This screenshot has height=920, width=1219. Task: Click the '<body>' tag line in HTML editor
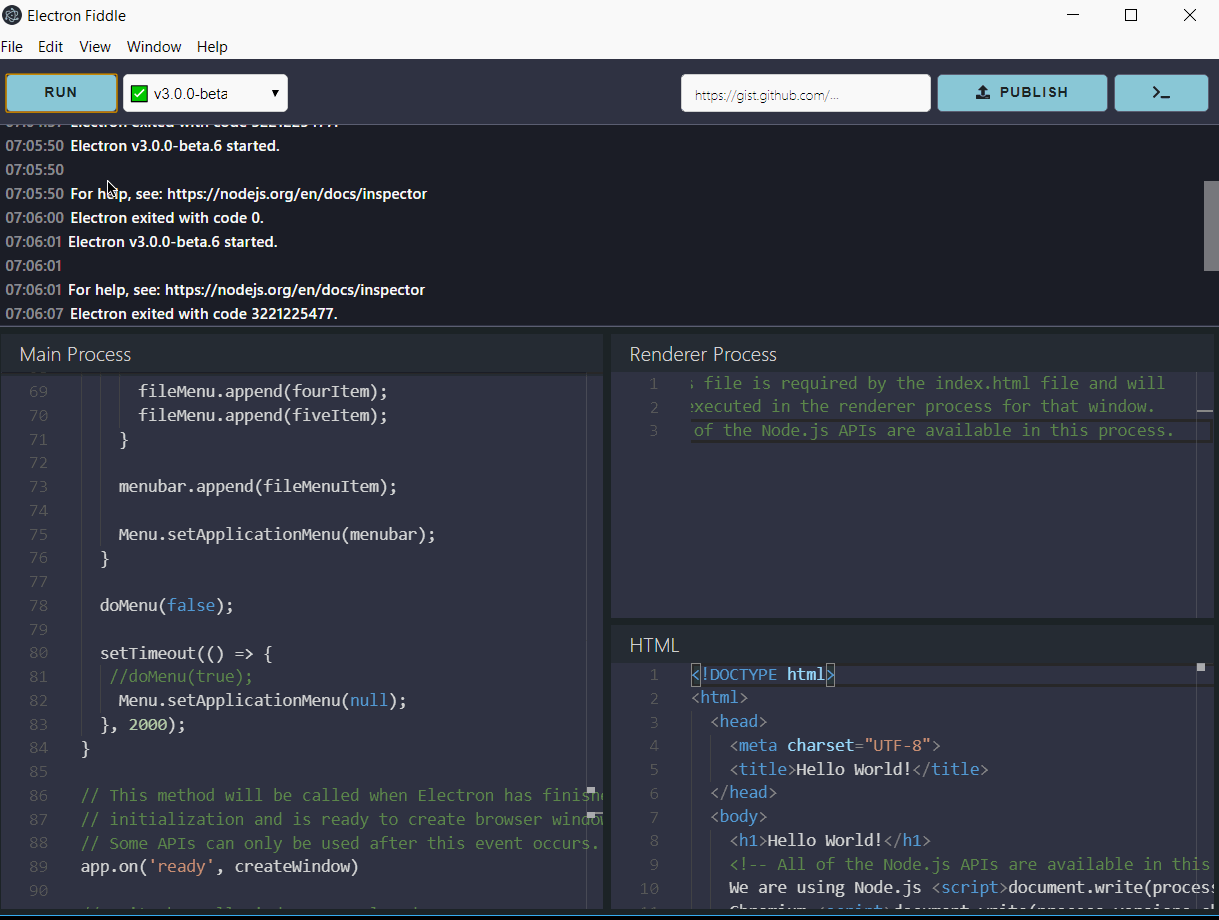[x=739, y=816]
